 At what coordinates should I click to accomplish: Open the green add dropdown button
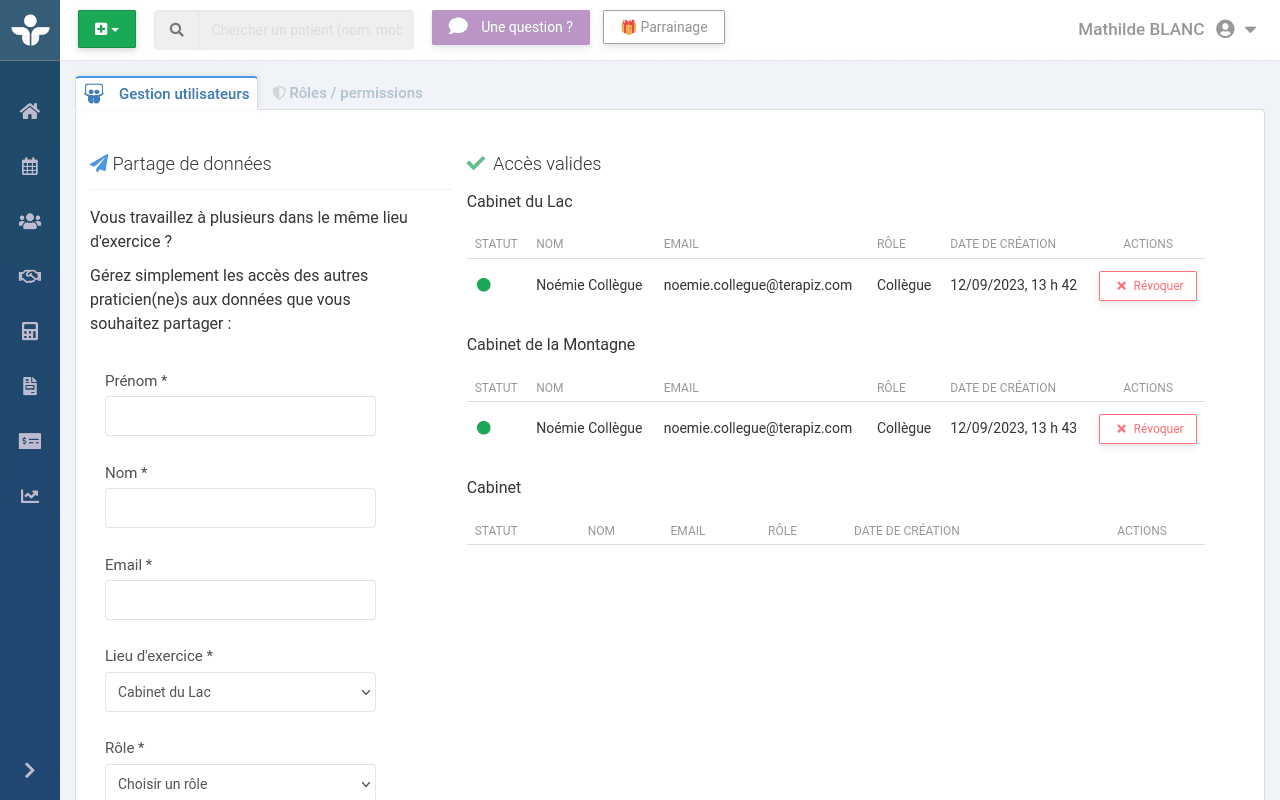point(107,29)
